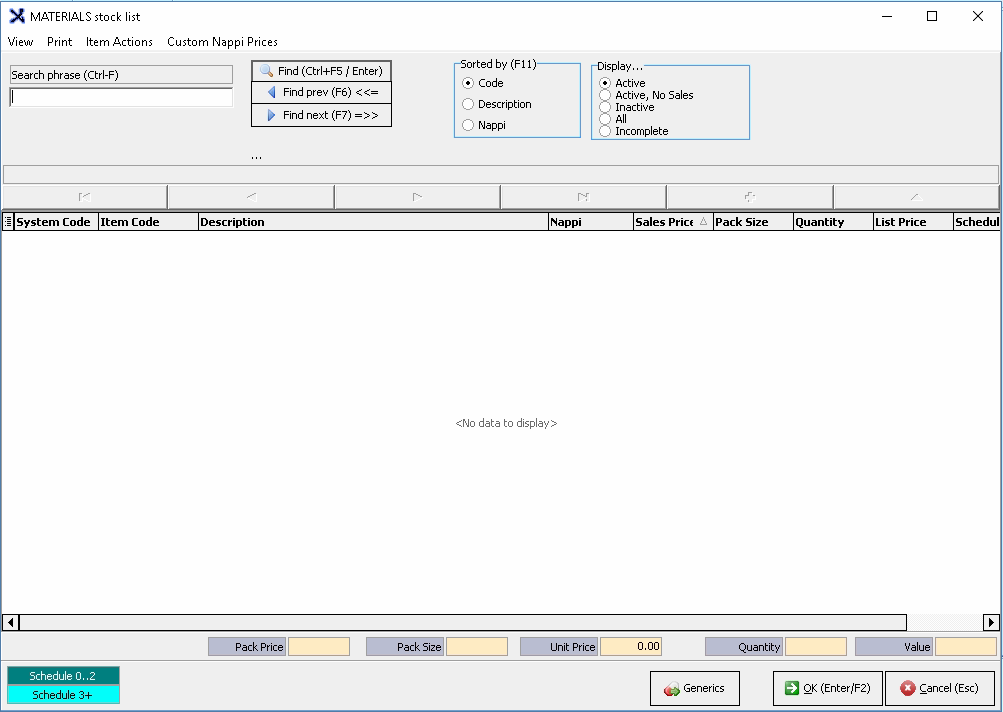Open the Custom Nappi Prices menu
The height and width of the screenshot is (712, 1003).
[x=222, y=42]
